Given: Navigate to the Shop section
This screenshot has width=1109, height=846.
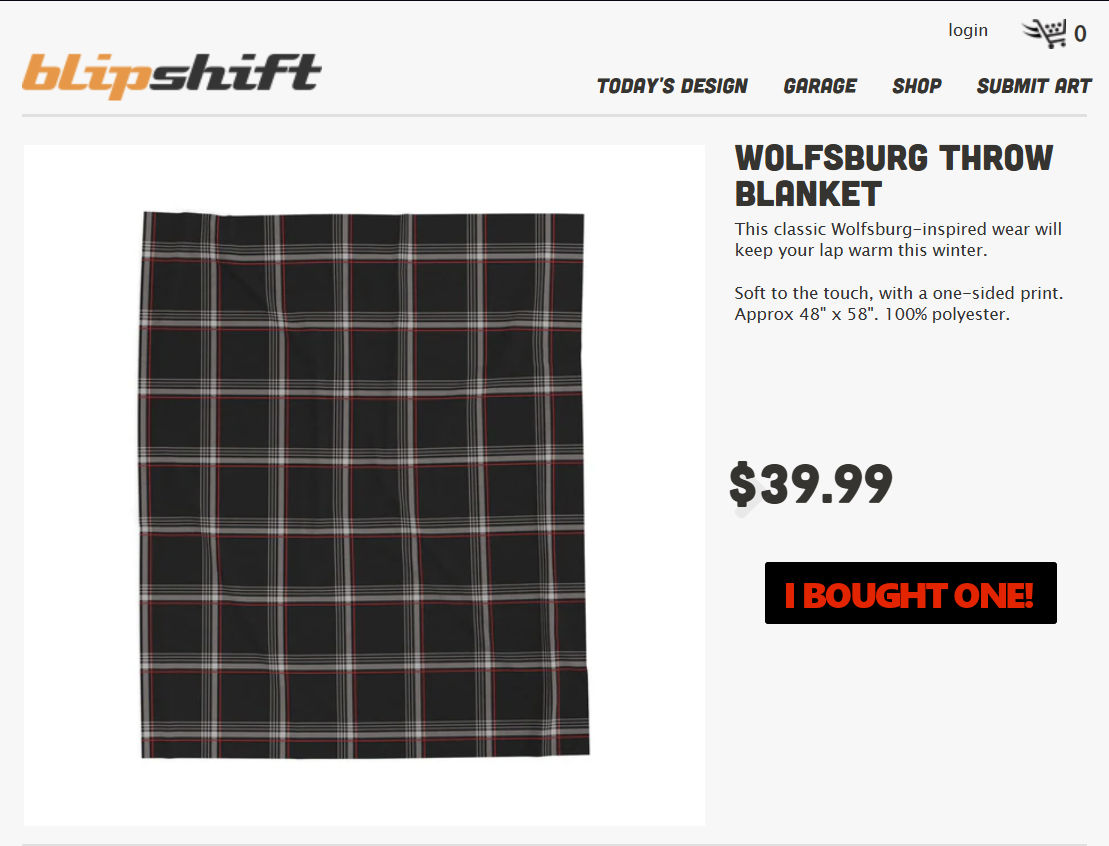Looking at the screenshot, I should pyautogui.click(x=917, y=86).
